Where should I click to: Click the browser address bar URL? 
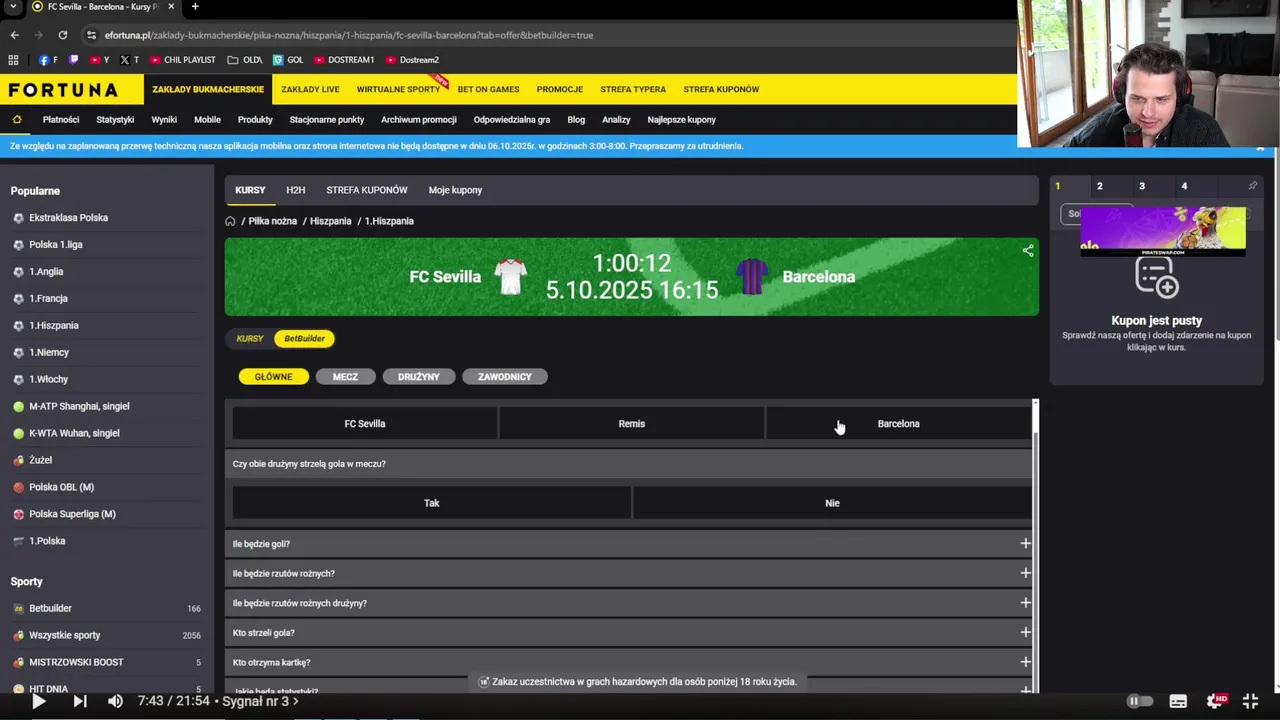(348, 35)
